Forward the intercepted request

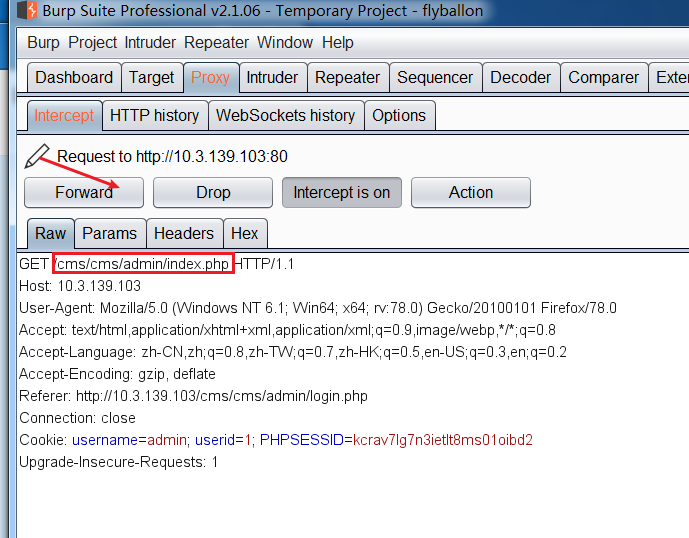[84, 193]
